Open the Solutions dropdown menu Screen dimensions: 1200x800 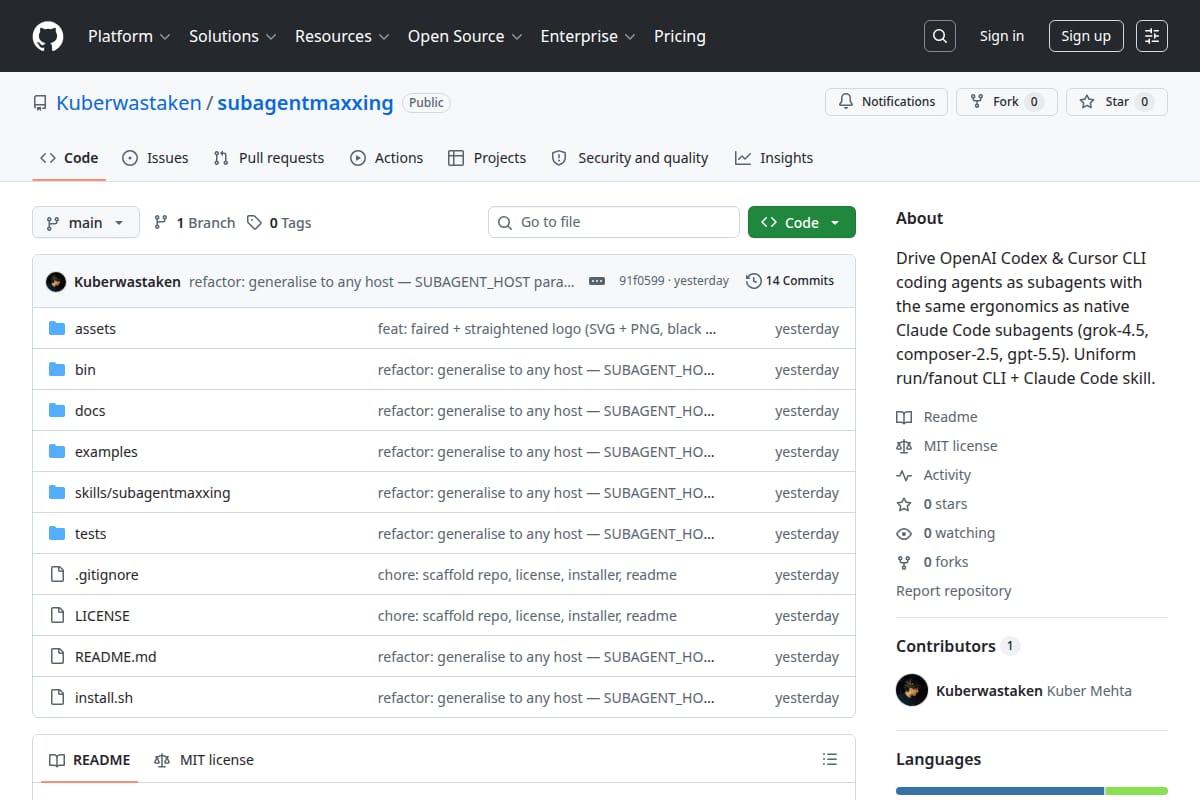(232, 36)
